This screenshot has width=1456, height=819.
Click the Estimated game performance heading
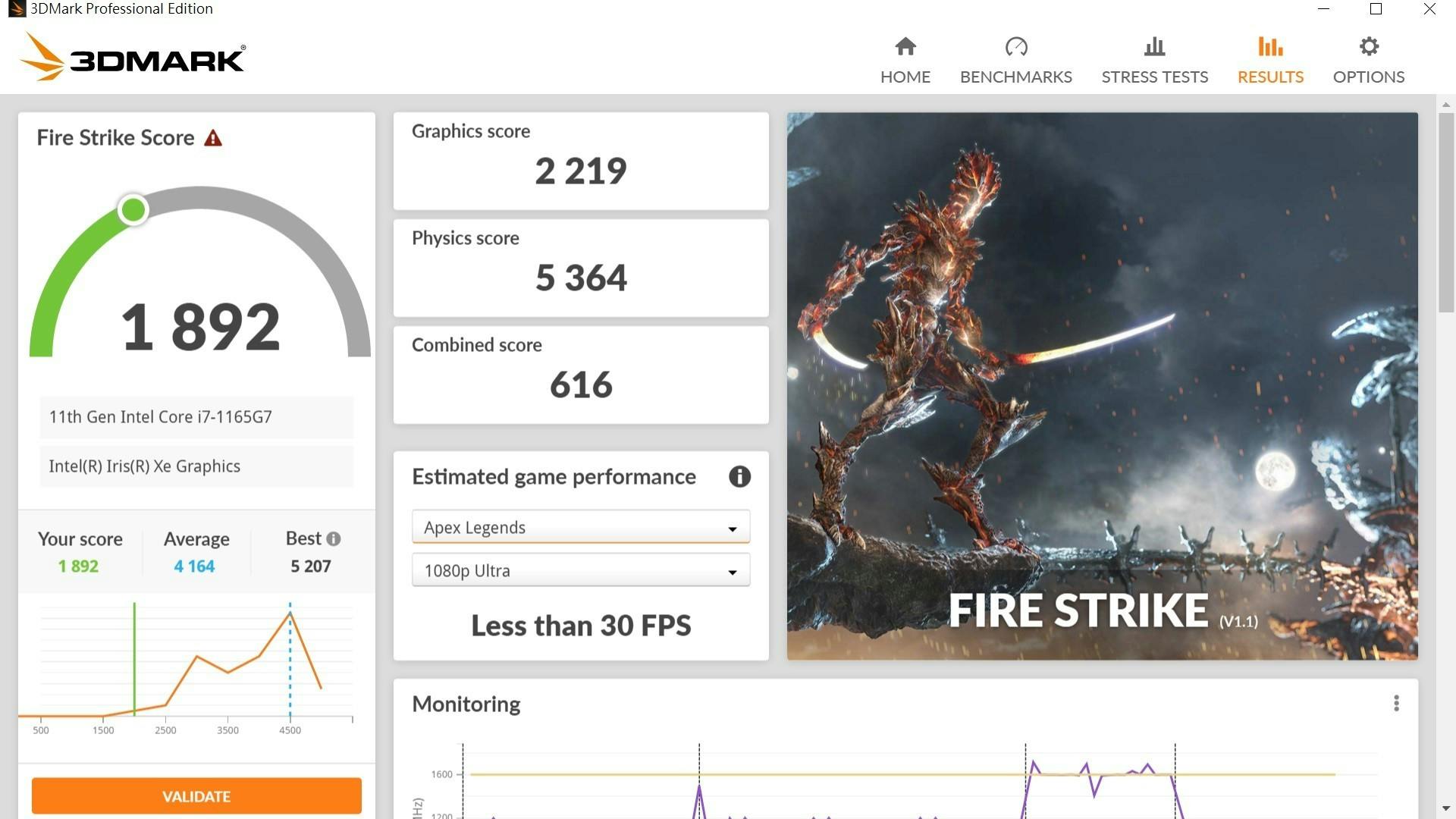tap(554, 477)
